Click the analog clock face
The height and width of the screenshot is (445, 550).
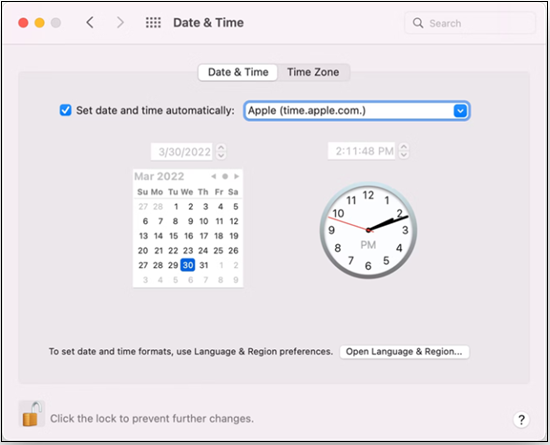click(x=368, y=230)
